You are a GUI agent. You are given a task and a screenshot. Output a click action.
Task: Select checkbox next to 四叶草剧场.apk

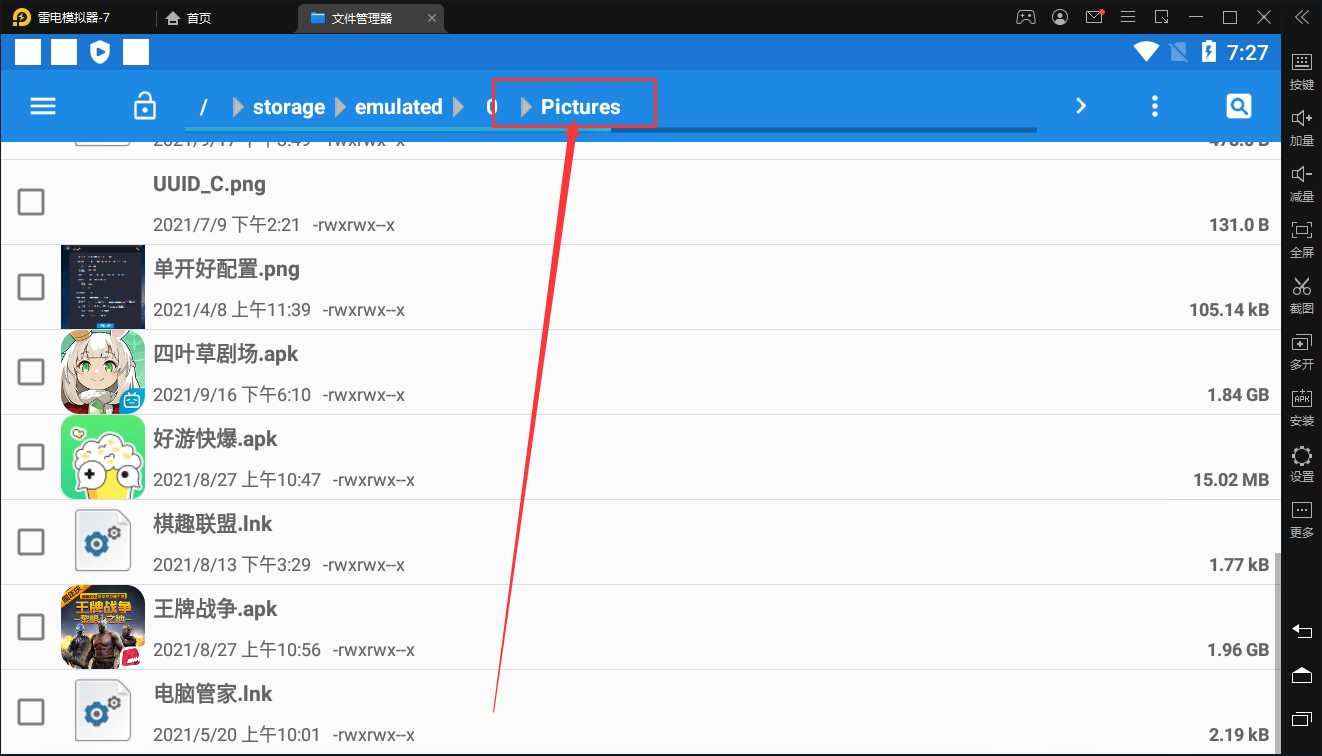tap(31, 372)
